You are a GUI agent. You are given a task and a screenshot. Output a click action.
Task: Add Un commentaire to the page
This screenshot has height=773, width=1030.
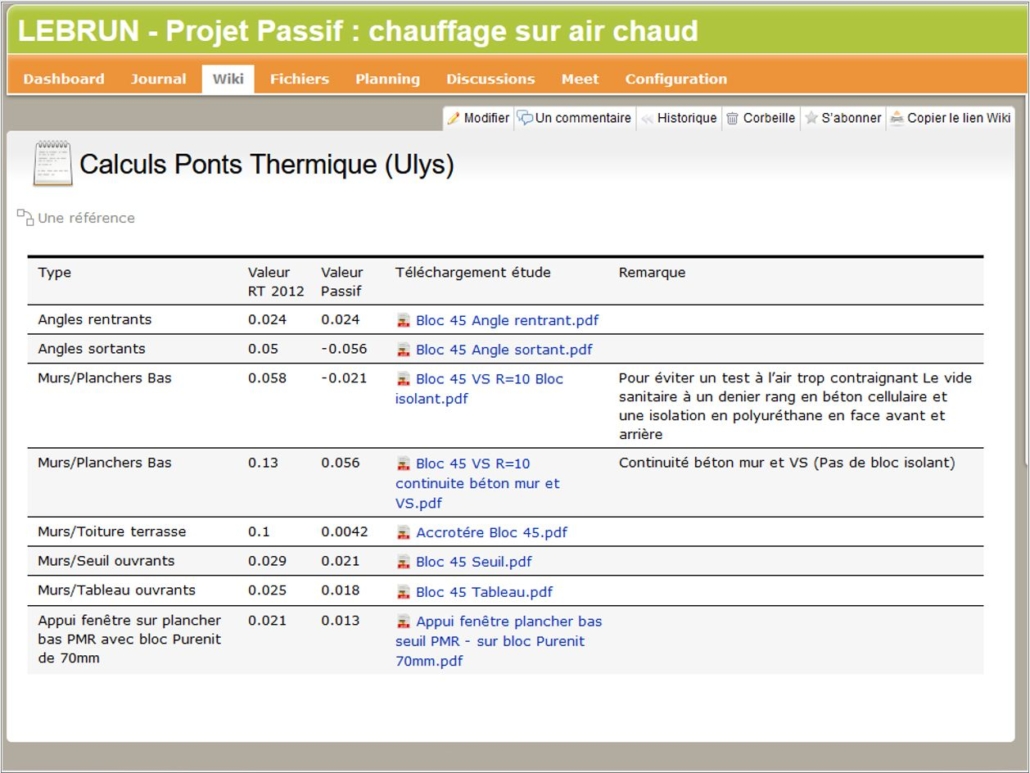click(x=575, y=118)
